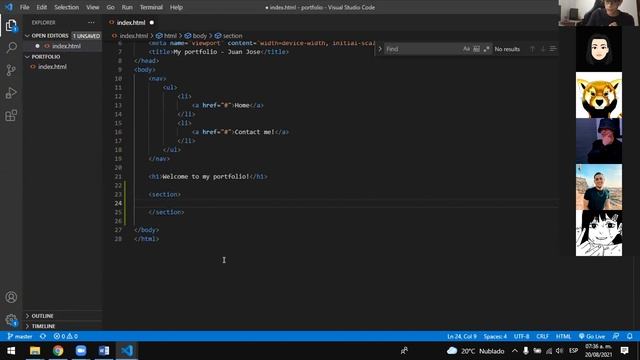Open the File menu
This screenshot has height=360, width=640.
tap(24, 7)
